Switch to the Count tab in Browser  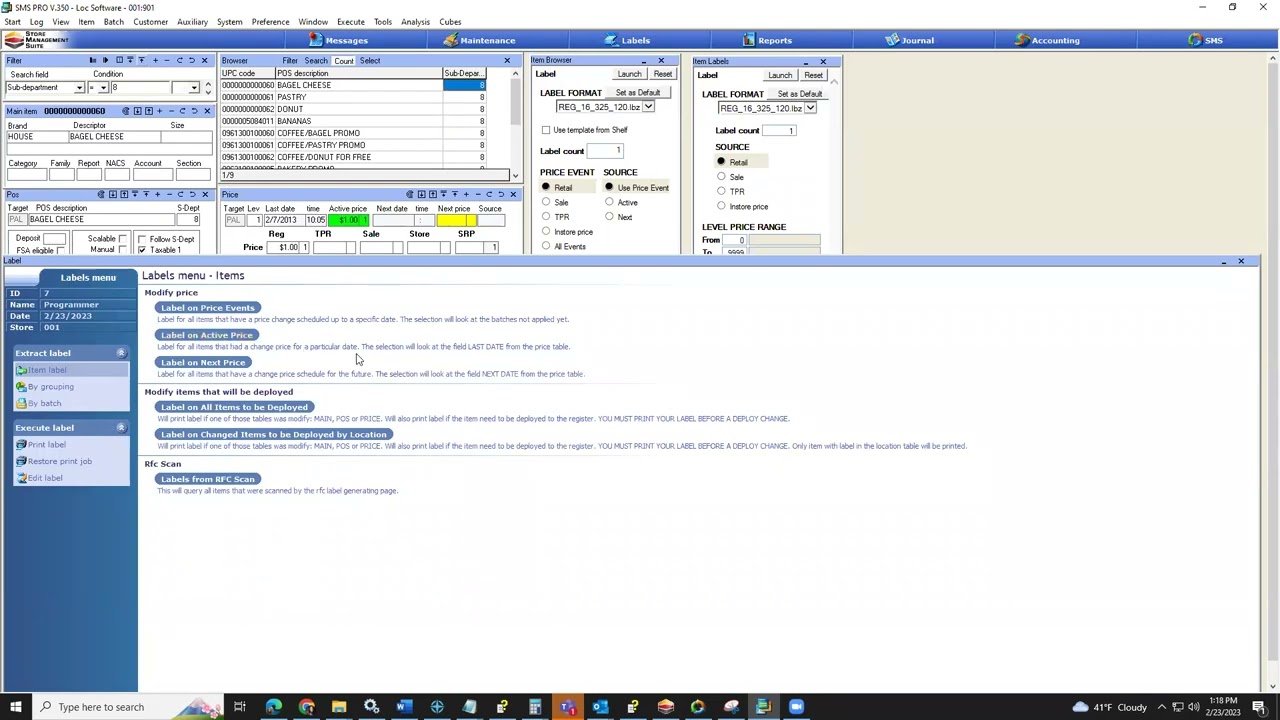coord(343,61)
